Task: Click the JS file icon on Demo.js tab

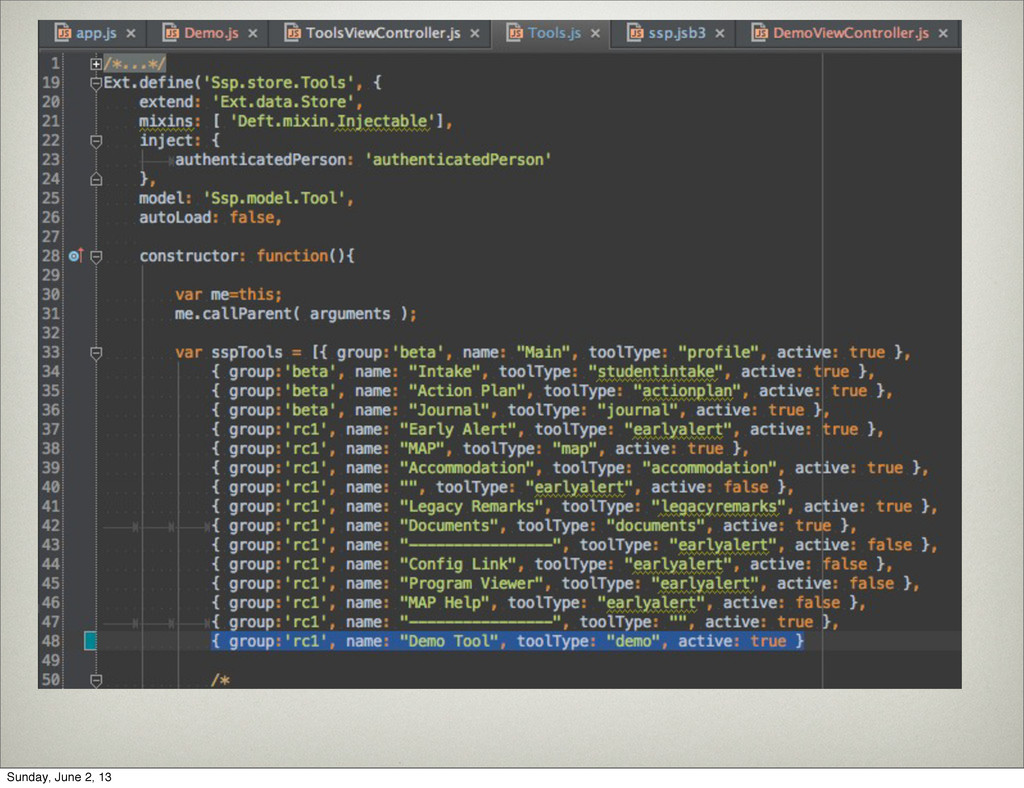Action: (171, 33)
